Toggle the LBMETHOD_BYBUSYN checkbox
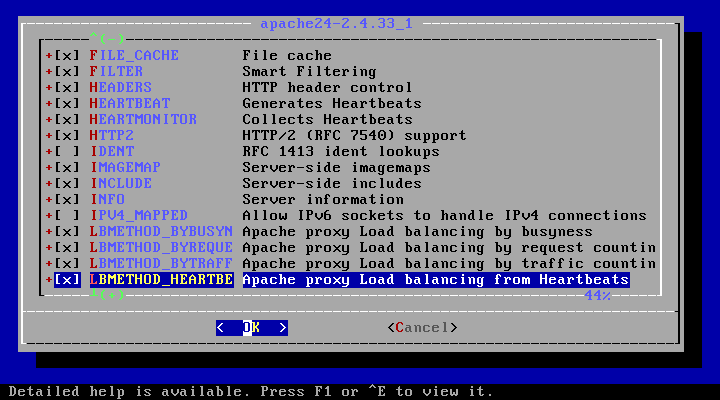The image size is (720, 400). click(67, 231)
